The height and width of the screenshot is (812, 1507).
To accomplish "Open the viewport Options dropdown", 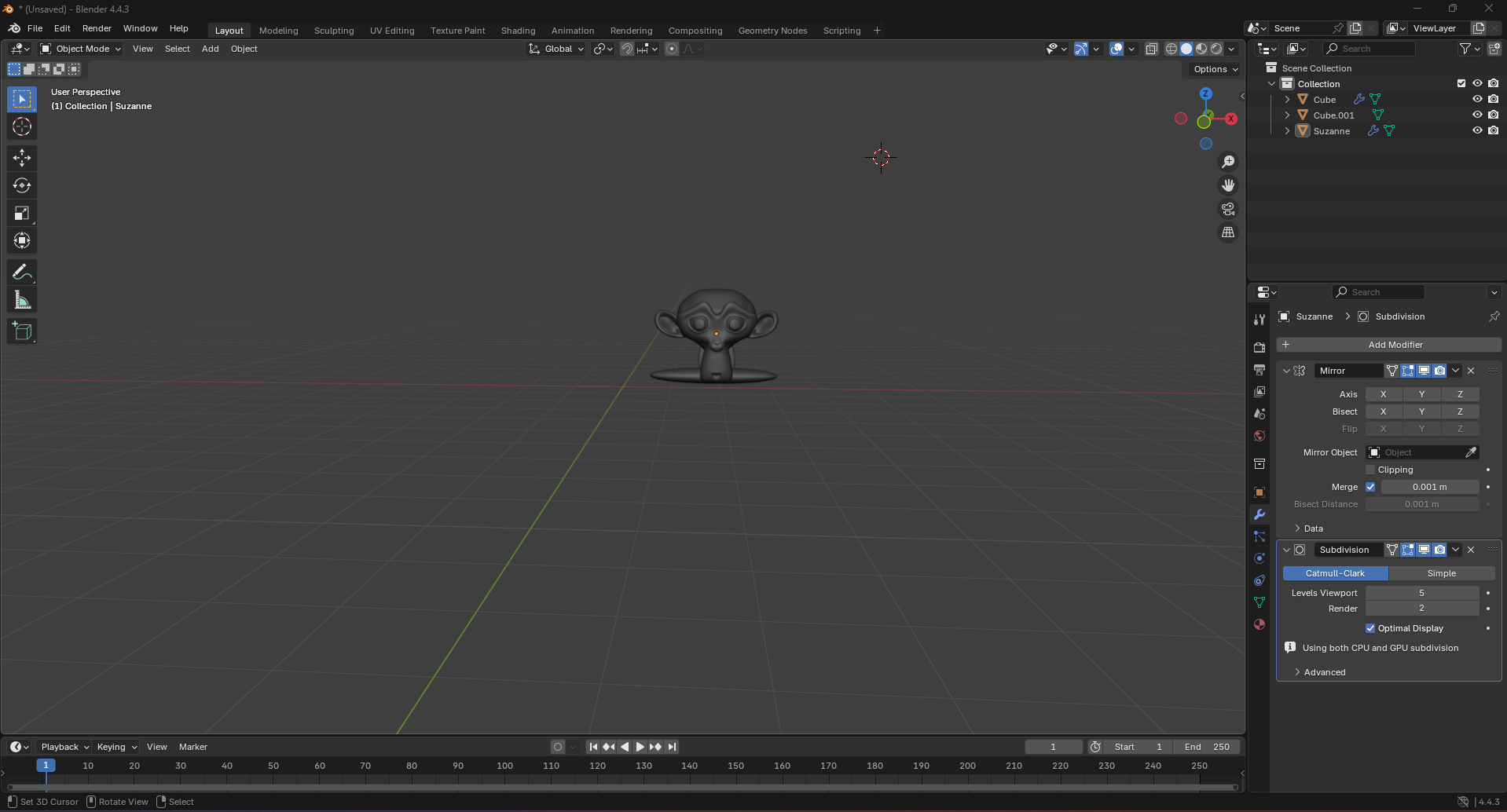I will pyautogui.click(x=1215, y=69).
